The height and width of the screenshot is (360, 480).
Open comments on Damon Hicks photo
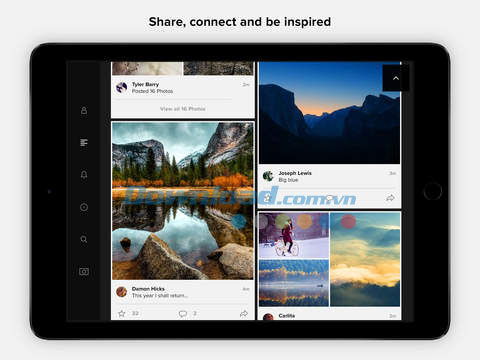coord(183,313)
